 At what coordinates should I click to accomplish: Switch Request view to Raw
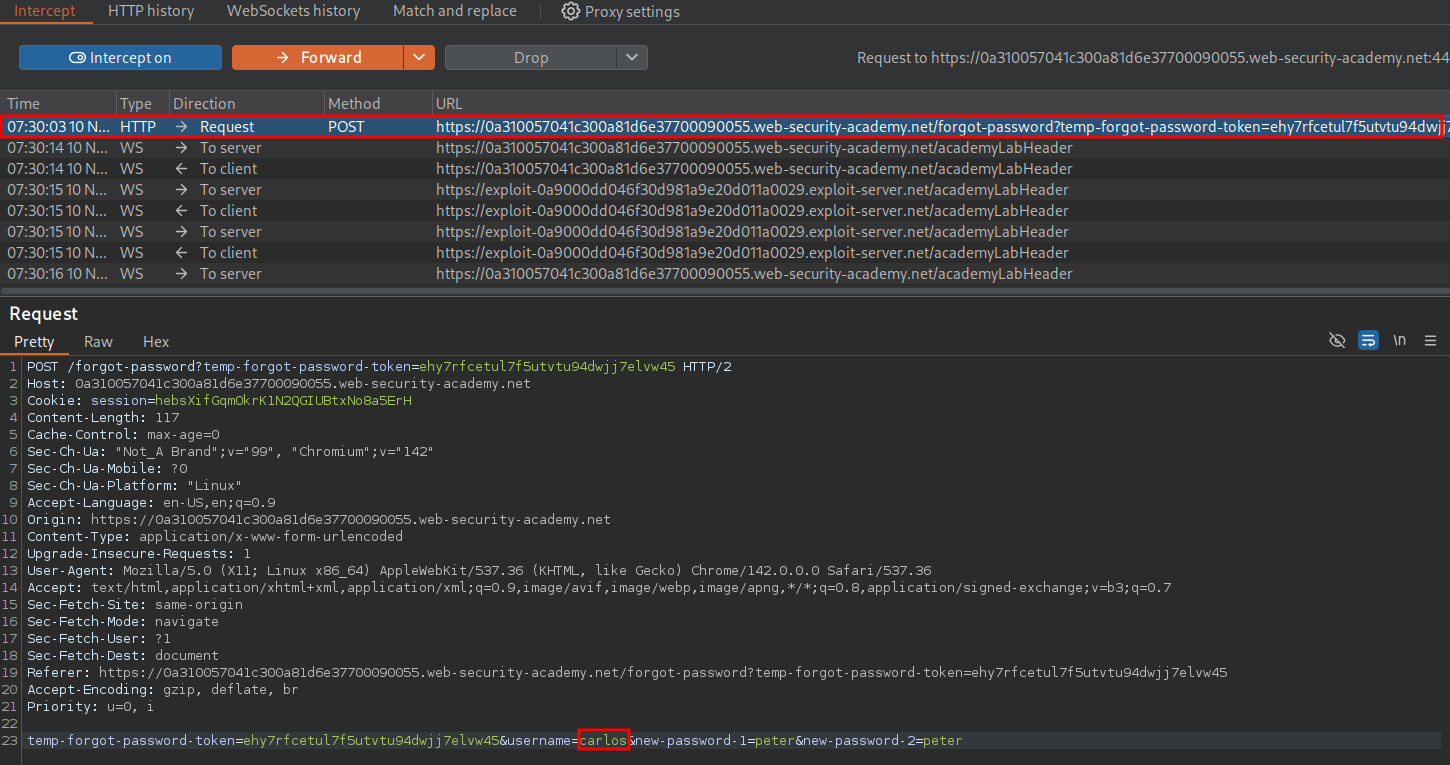coord(98,342)
